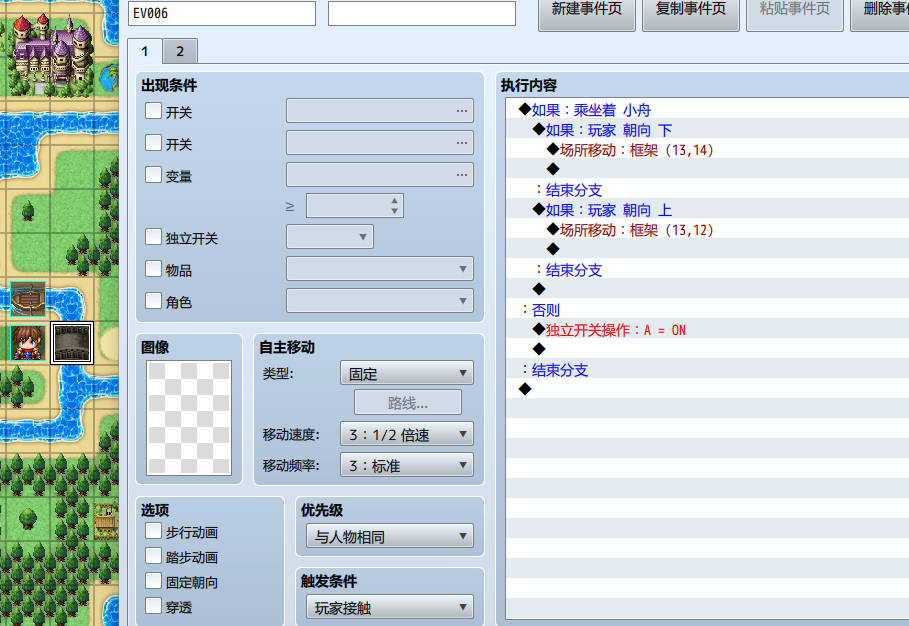The width and height of the screenshot is (909, 626).
Task: Toggle the 变量 condition checkbox
Action: tap(153, 174)
